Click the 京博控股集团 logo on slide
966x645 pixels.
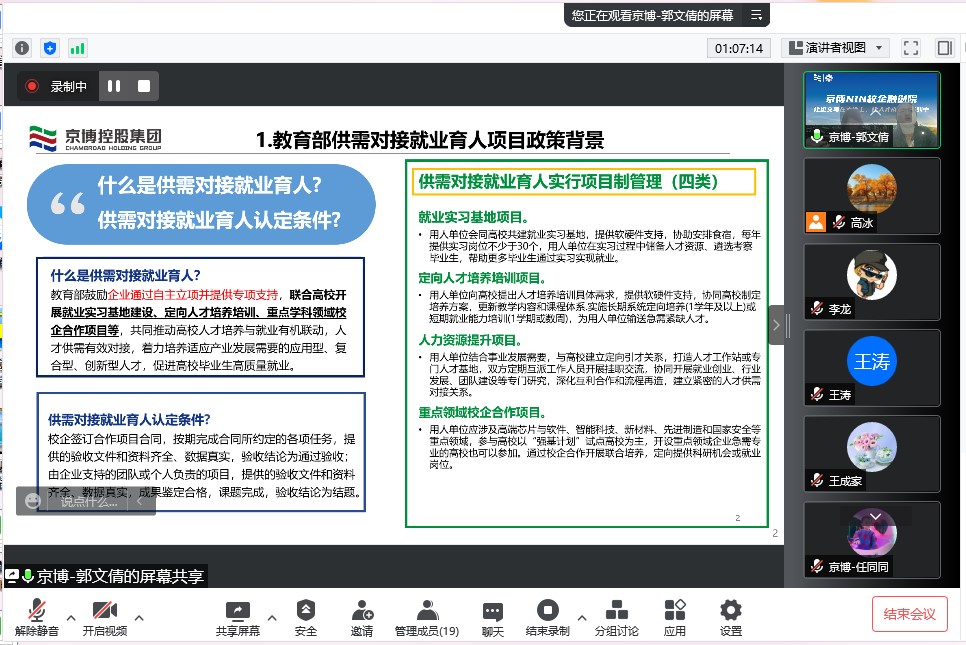click(x=95, y=138)
